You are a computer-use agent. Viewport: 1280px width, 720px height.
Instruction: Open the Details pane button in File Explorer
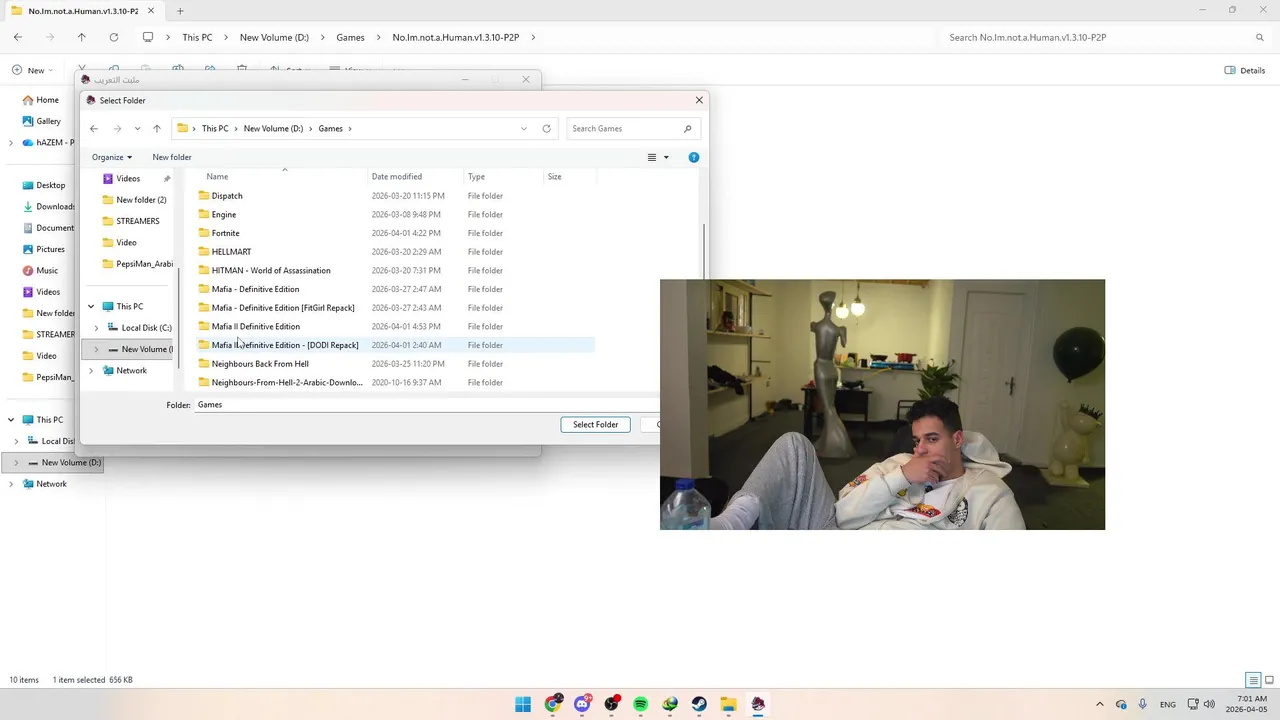(x=1245, y=70)
